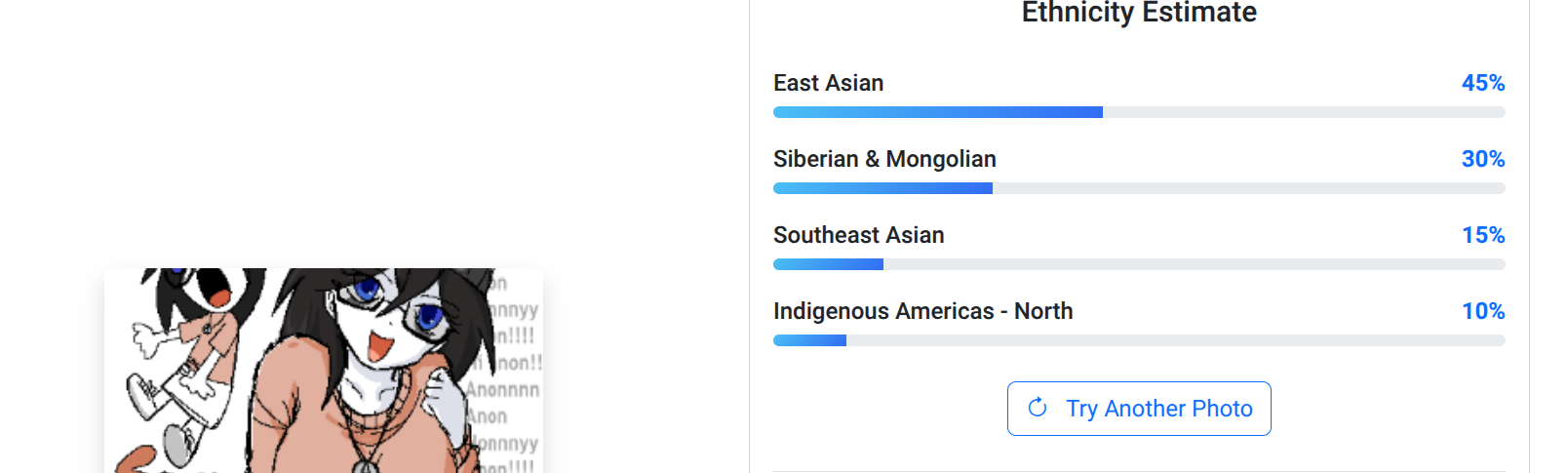Image resolution: width=1568 pixels, height=473 pixels.
Task: Click the Ethnicity Estimate heading
Action: [1138, 13]
